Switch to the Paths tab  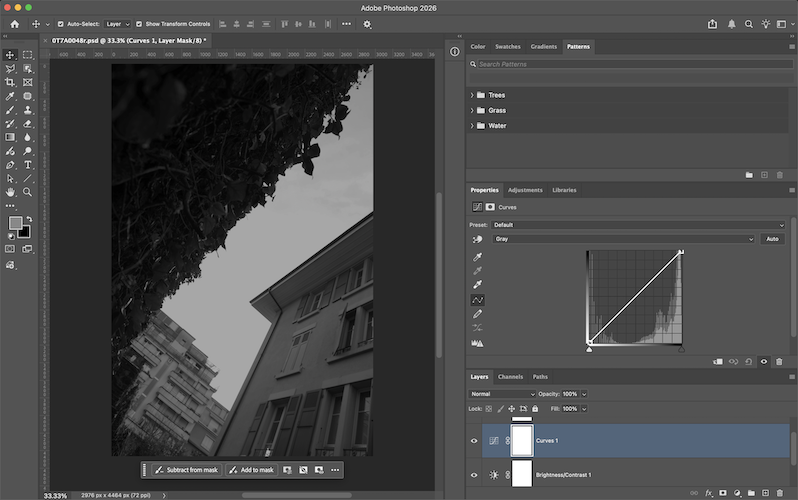tap(540, 377)
